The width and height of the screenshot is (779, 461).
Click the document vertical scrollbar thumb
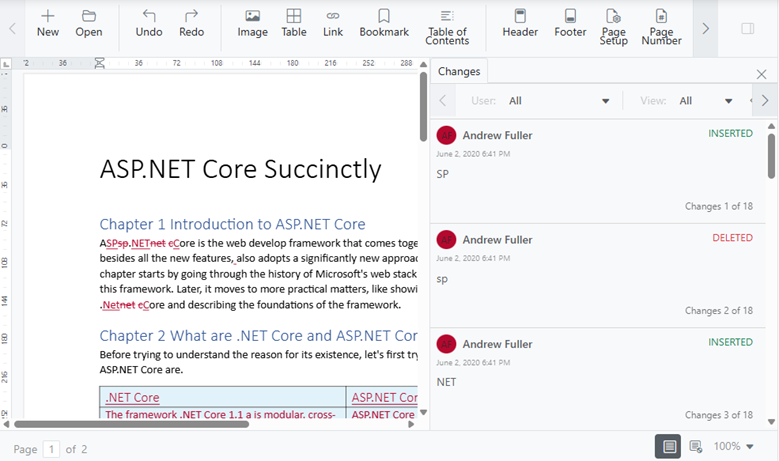pyautogui.click(x=423, y=107)
